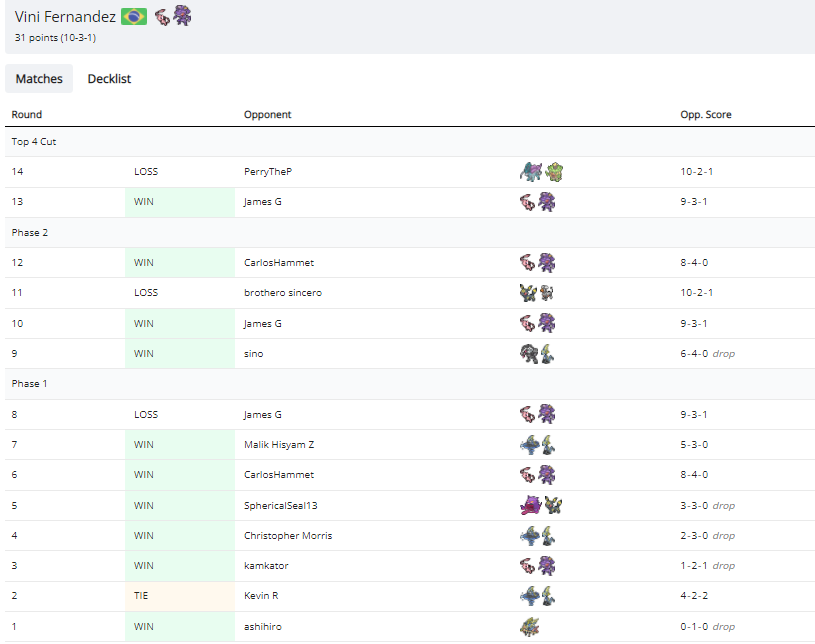Image resolution: width=815 pixels, height=644 pixels.
Task: Click SphericalSeal13's deck icons
Action: 541,505
